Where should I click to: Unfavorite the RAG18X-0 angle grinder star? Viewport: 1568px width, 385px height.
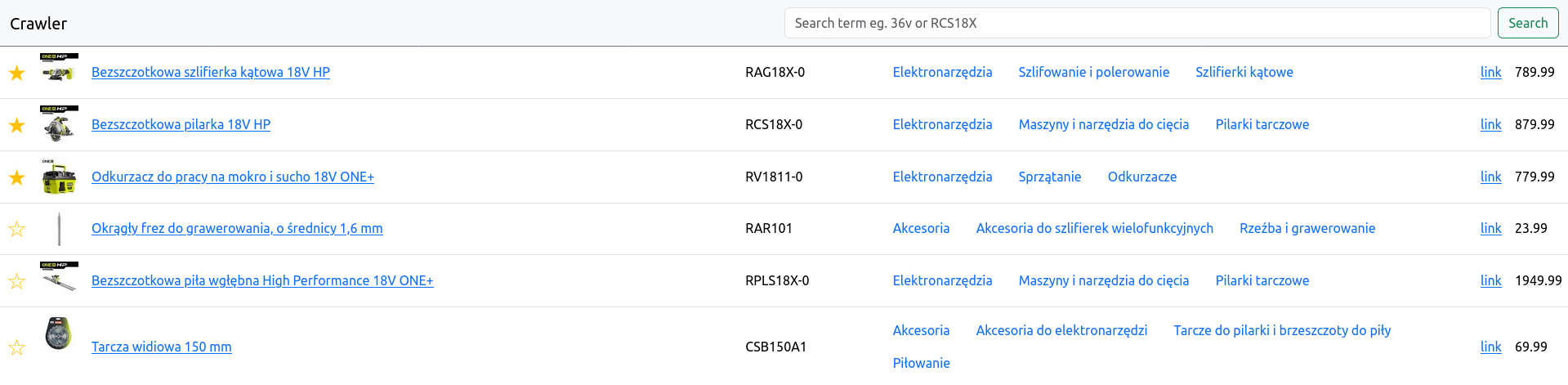tap(16, 73)
